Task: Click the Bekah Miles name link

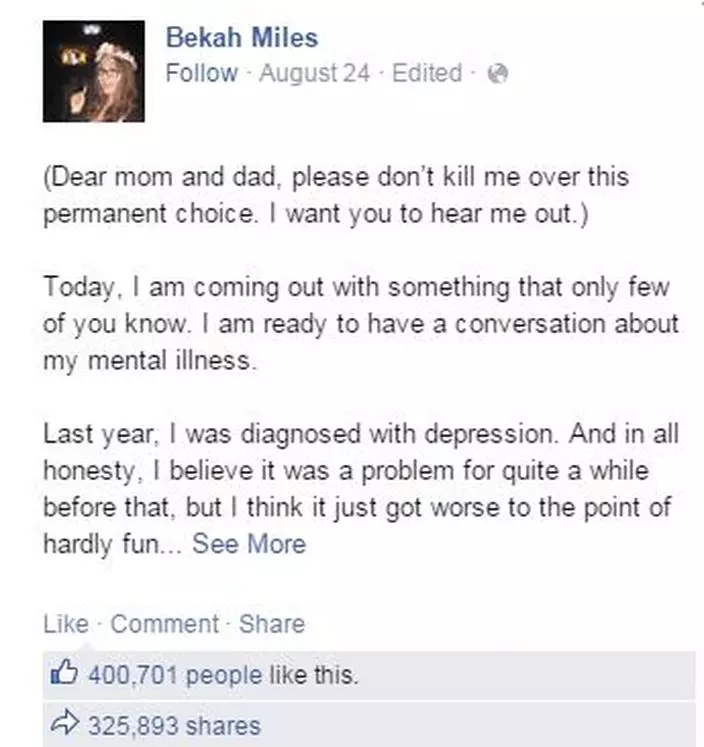Action: click(x=241, y=37)
